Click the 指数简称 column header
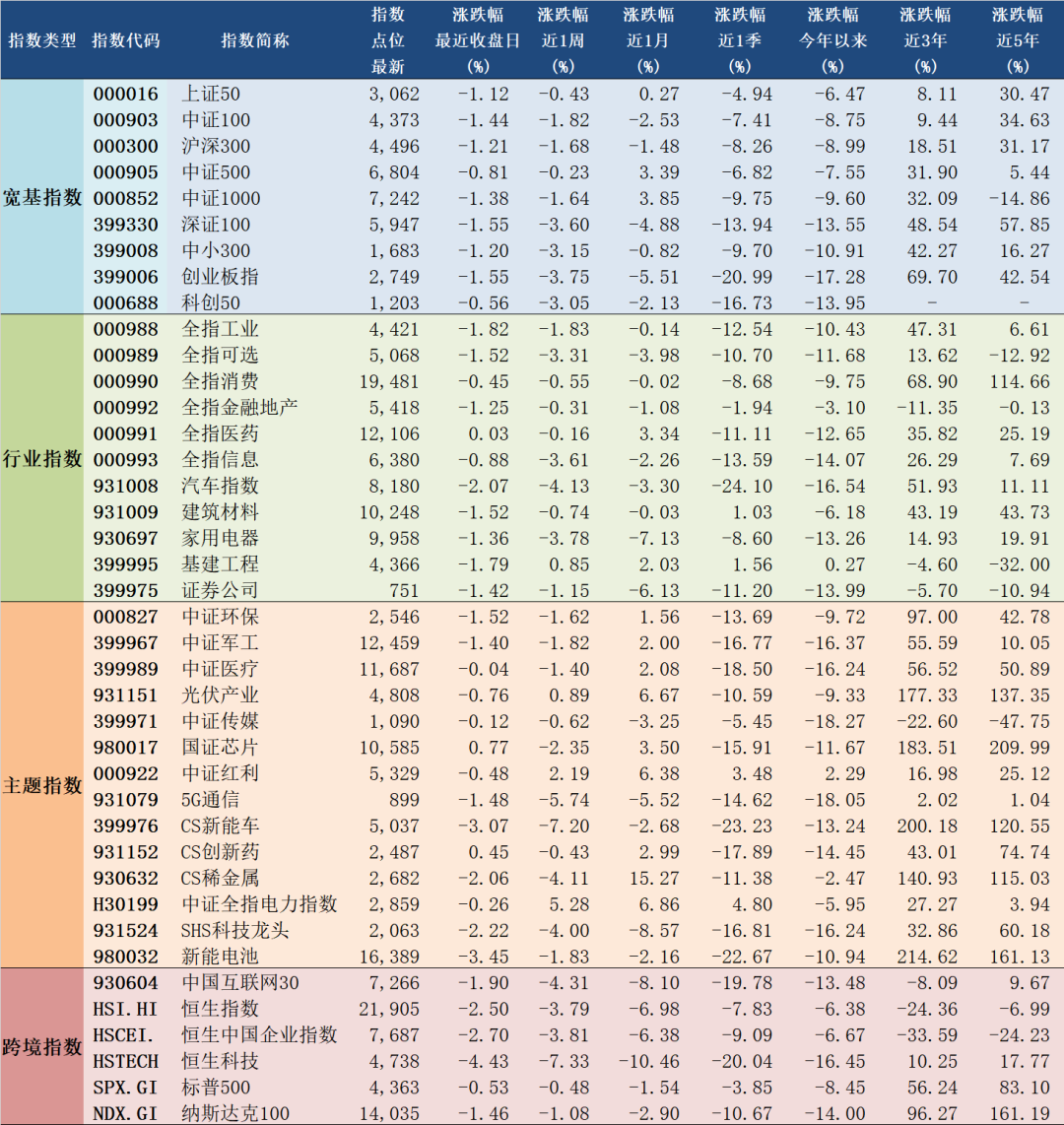Image resolution: width=1064 pixels, height=1125 pixels. coord(255,41)
